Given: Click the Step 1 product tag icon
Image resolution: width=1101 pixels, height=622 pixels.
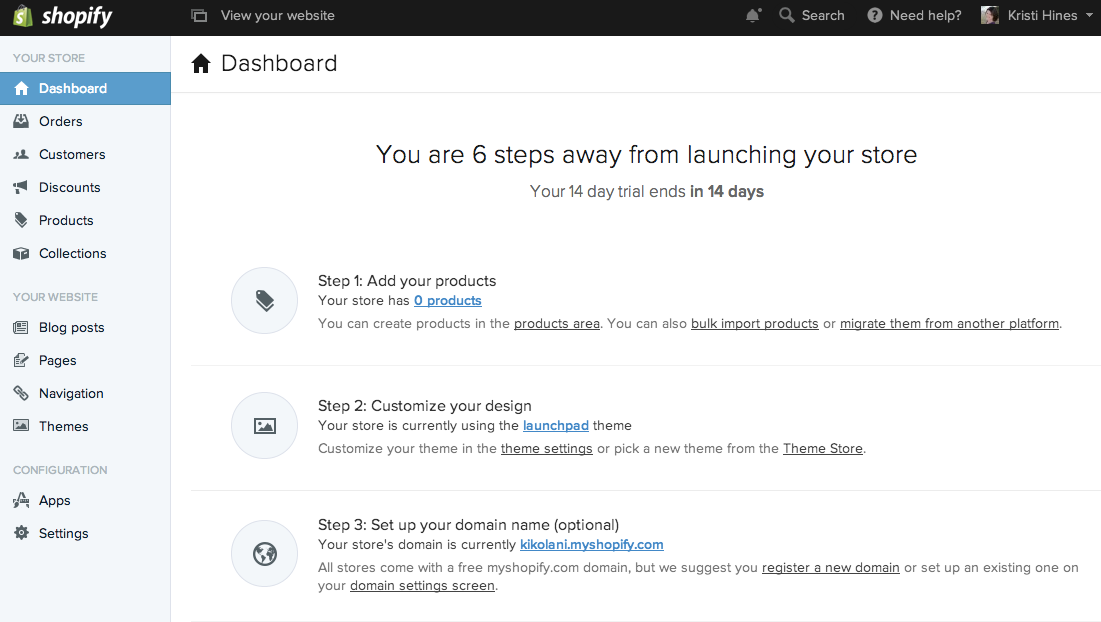Looking at the screenshot, I should coord(265,300).
